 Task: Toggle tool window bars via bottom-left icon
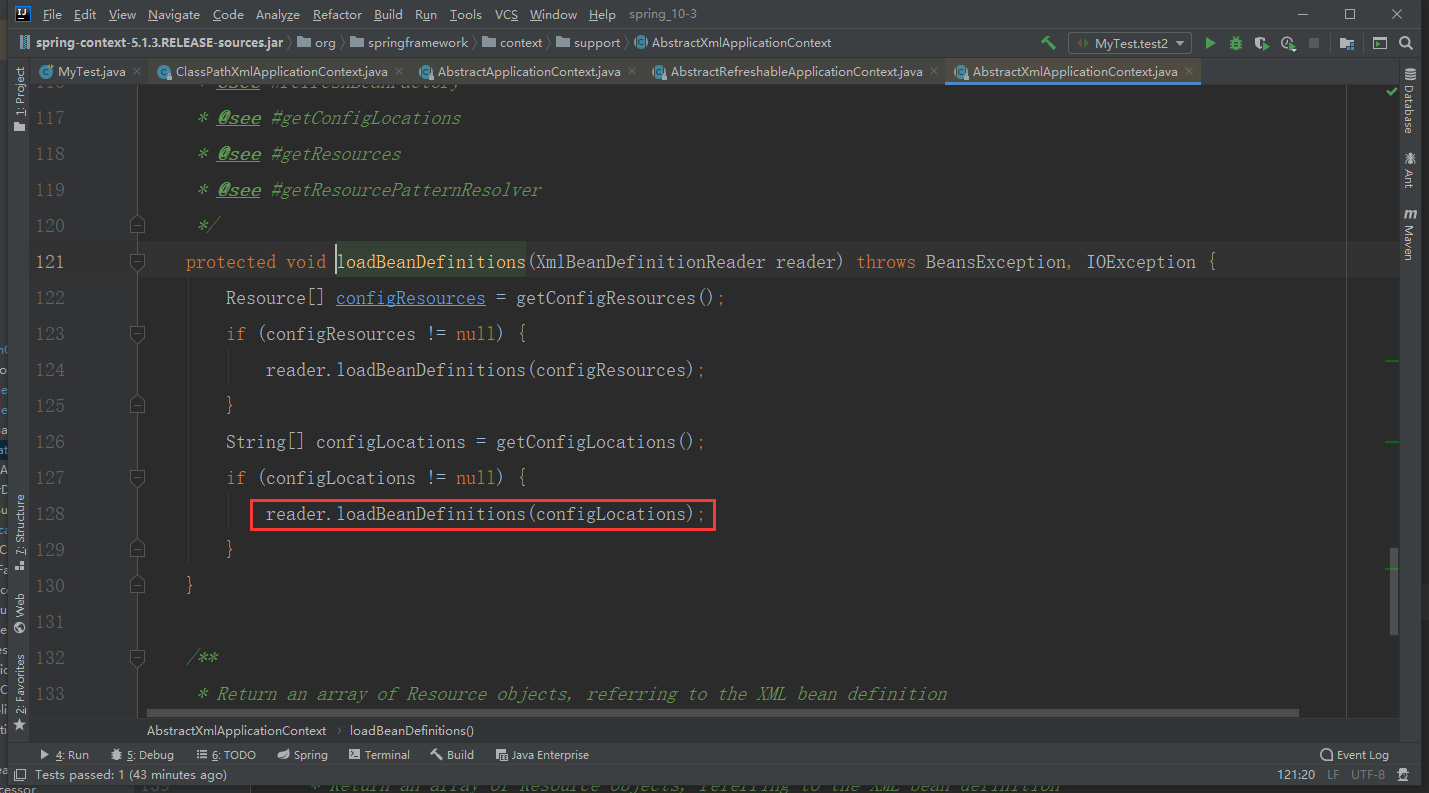(x=18, y=775)
